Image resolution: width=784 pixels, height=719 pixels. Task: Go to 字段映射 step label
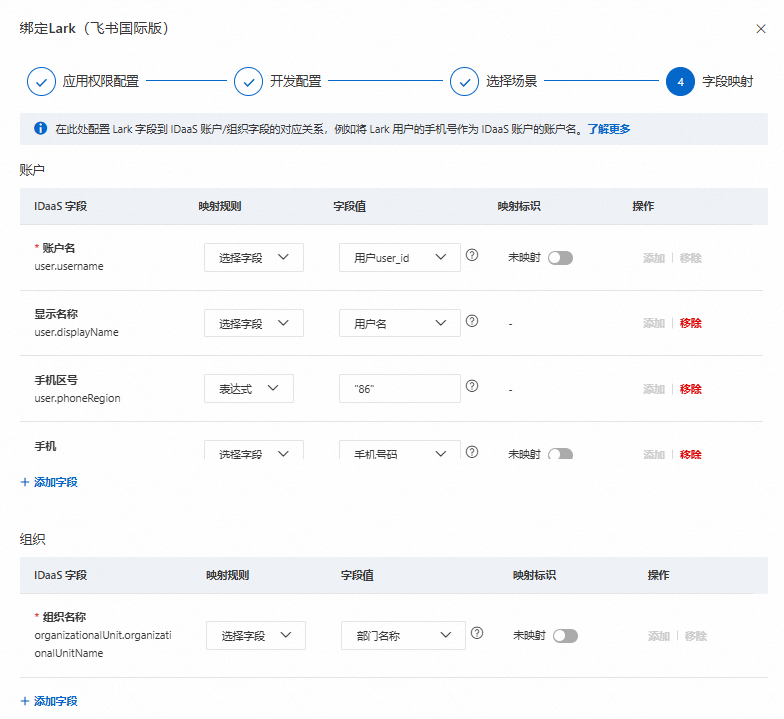point(728,82)
